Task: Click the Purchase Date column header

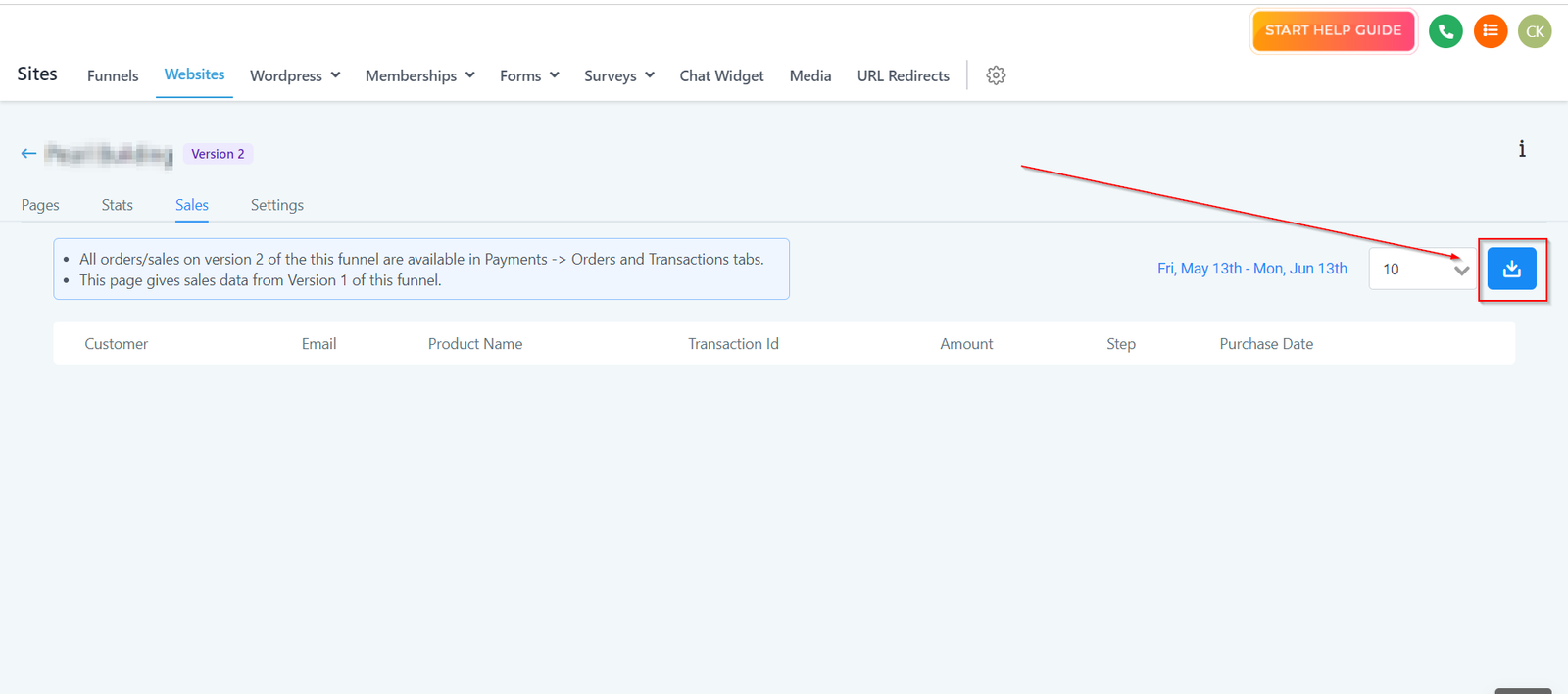Action: (x=1266, y=344)
